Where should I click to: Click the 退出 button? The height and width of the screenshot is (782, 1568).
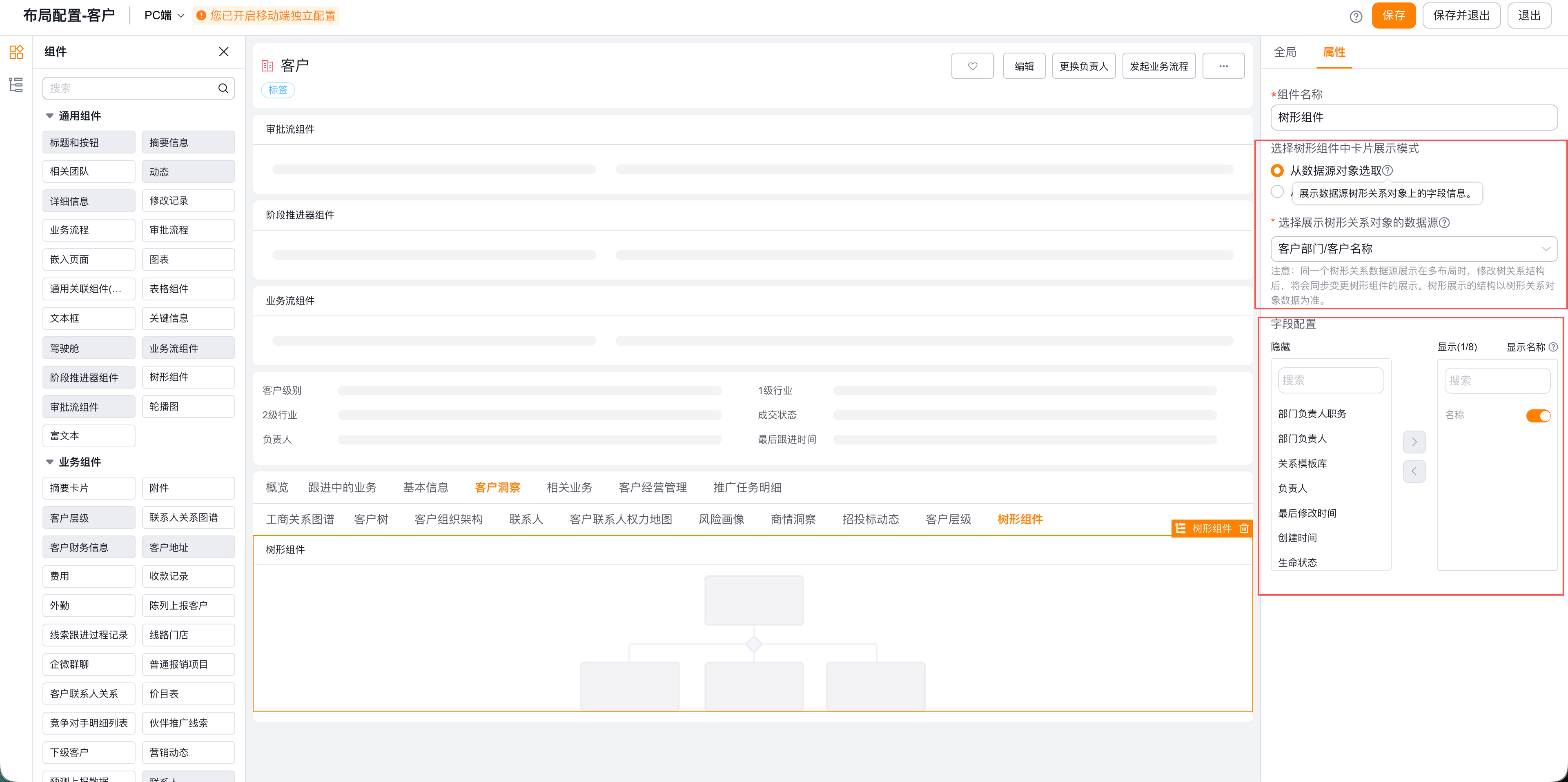[1529, 15]
